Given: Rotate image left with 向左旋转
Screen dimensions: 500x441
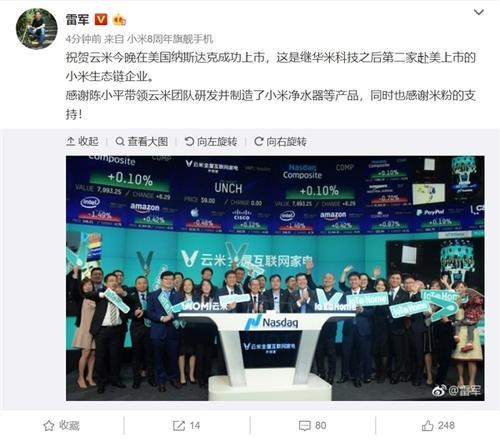Looking at the screenshot, I should 211,142.
